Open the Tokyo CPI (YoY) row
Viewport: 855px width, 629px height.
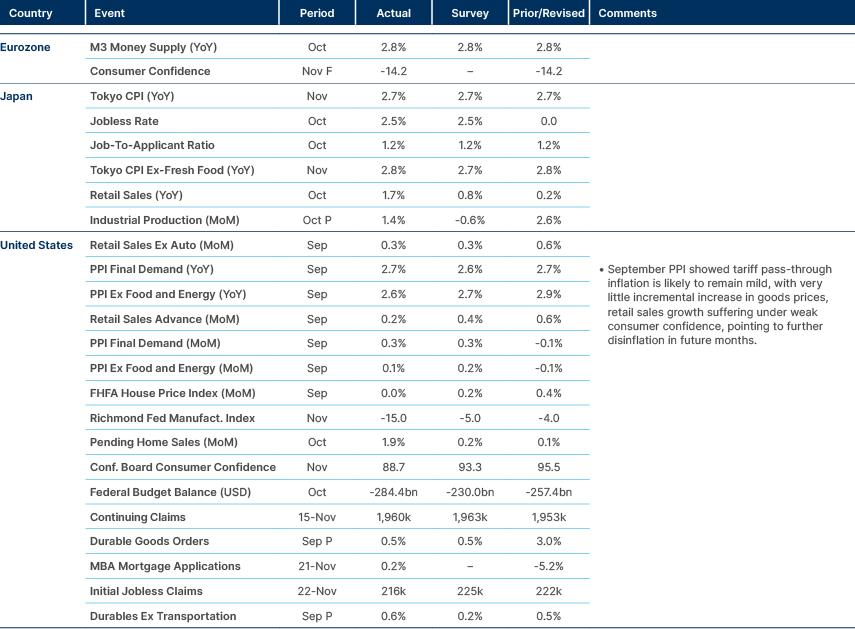click(x=135, y=96)
